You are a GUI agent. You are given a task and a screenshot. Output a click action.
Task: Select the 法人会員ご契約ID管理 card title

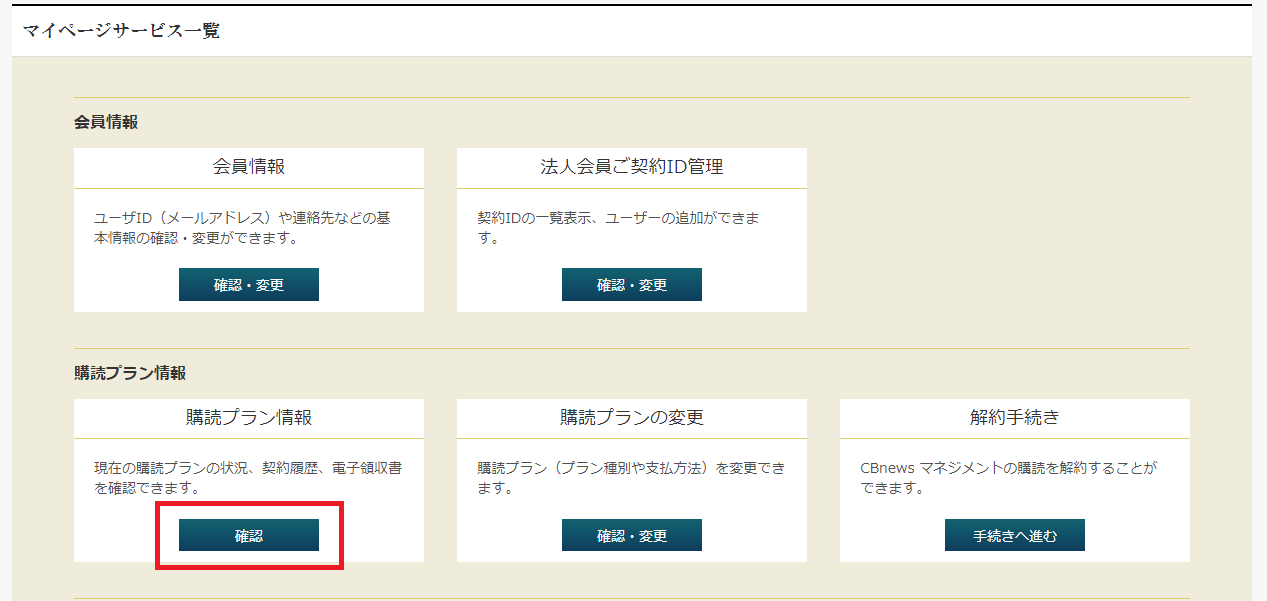(x=631, y=167)
